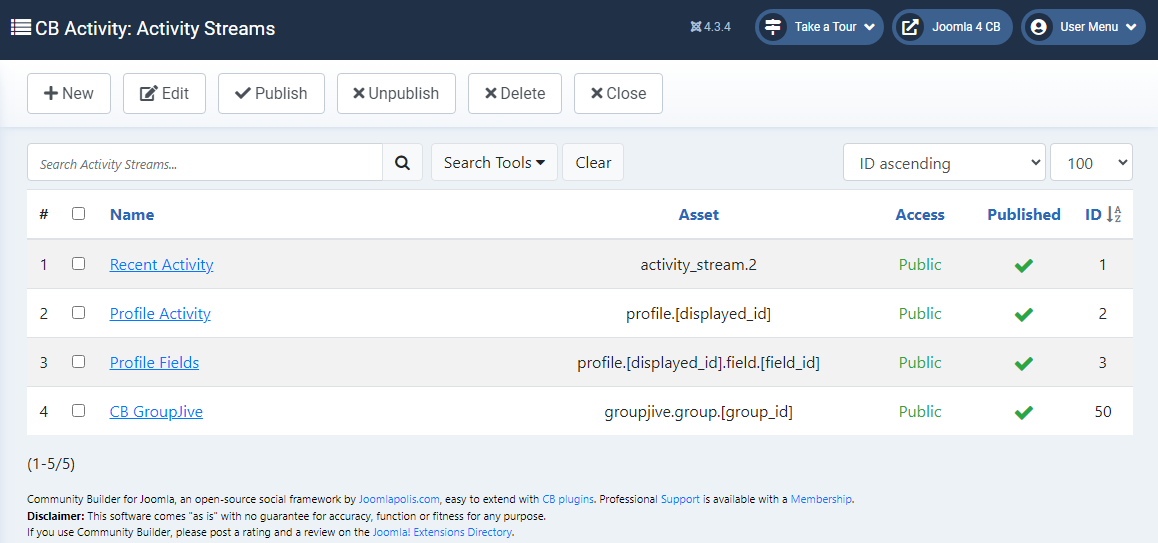Click the Search Activity Streams input field
This screenshot has width=1158, height=543.
click(205, 163)
